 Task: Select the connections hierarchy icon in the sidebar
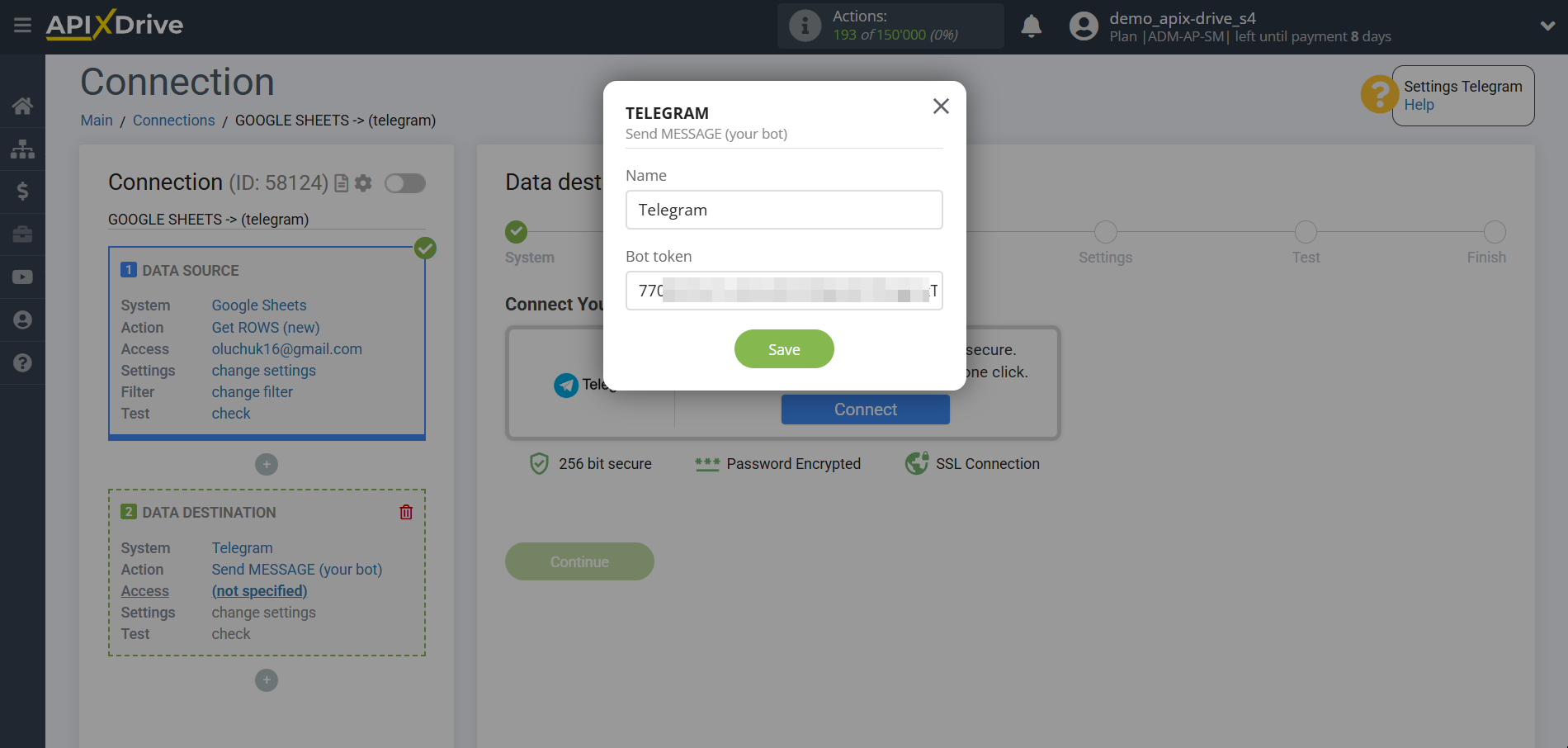click(22, 149)
